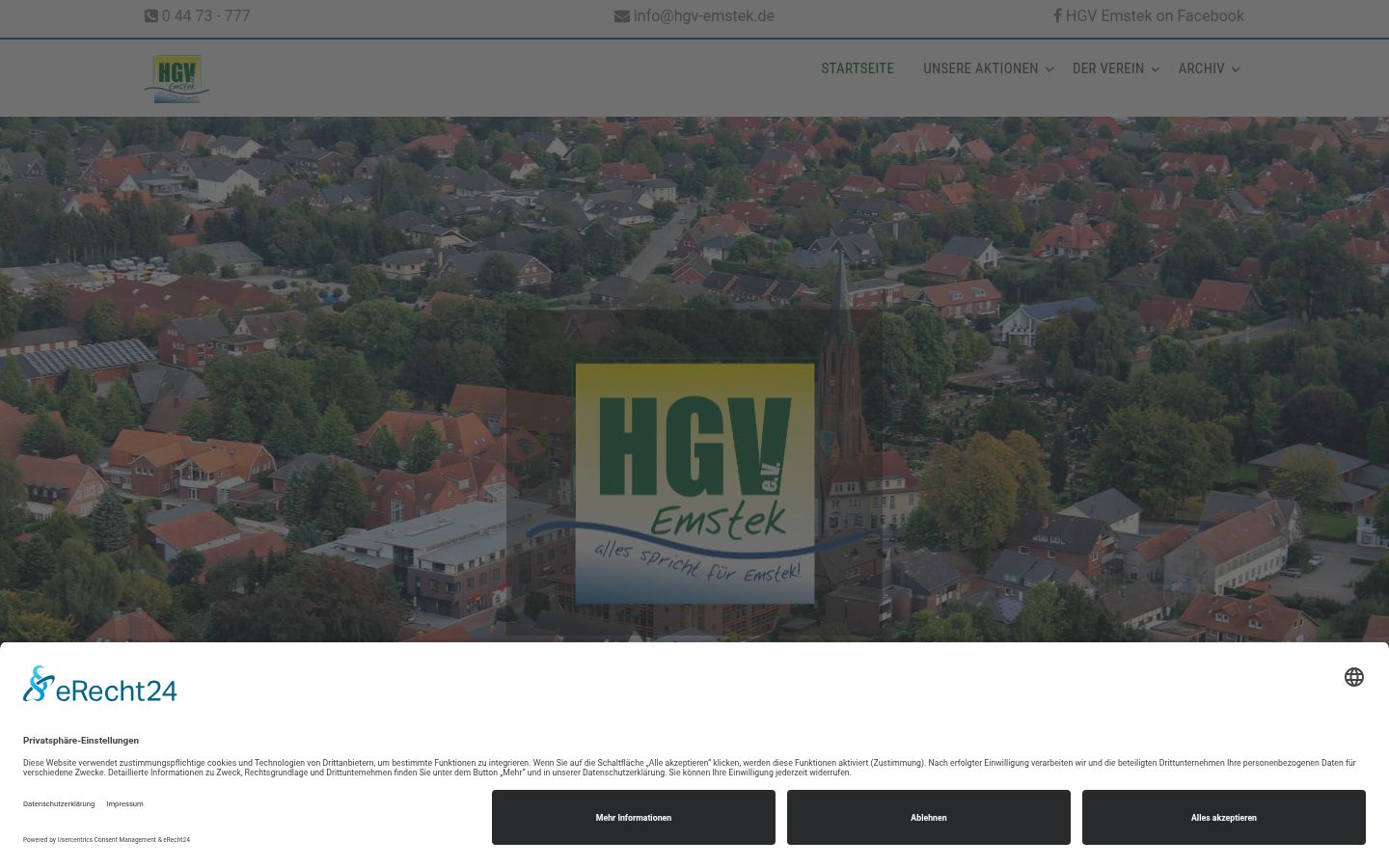Click the Mehr Informationen button
The width and height of the screenshot is (1389, 868).
634,818
